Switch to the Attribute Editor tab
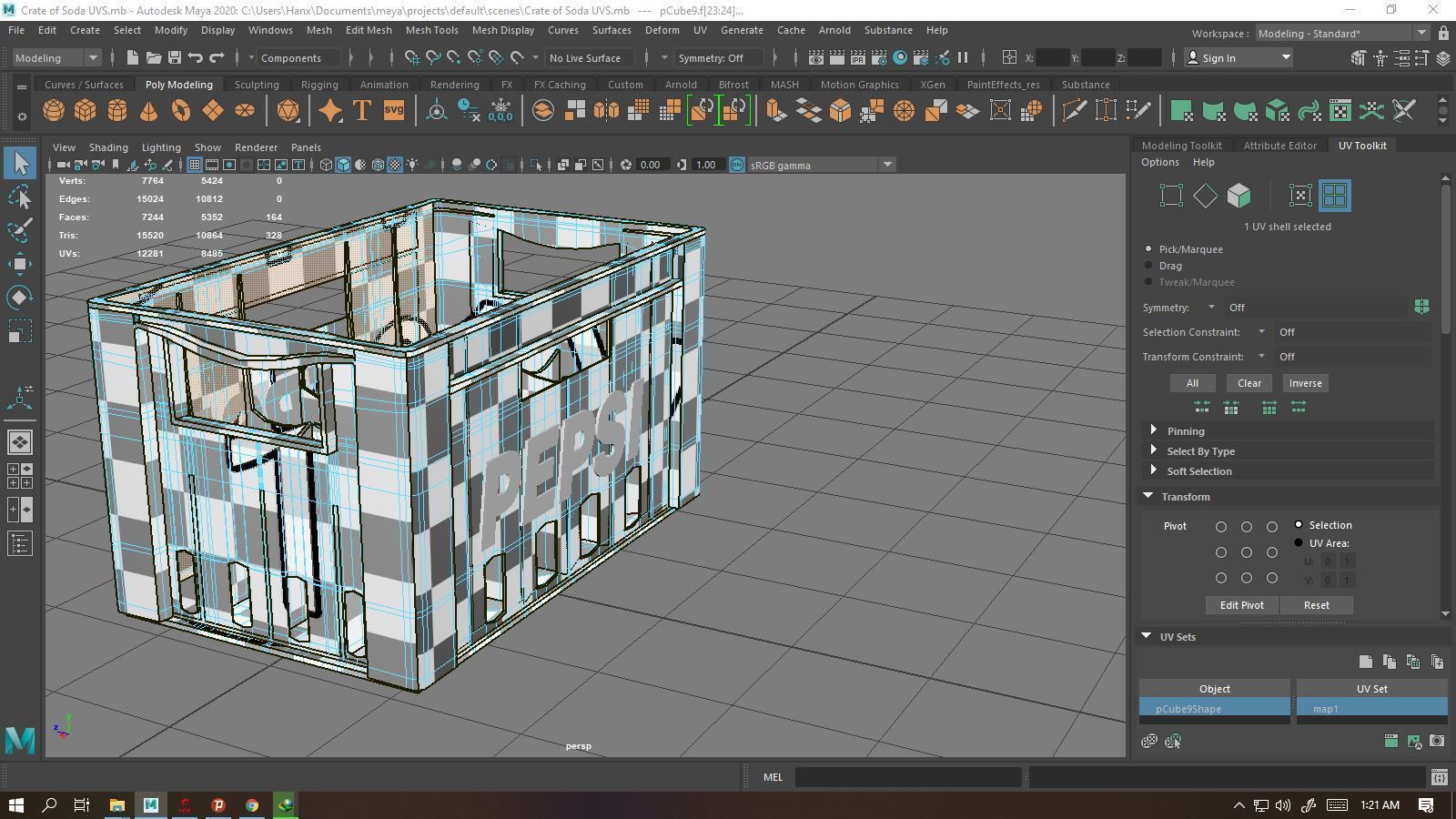 (1279, 146)
